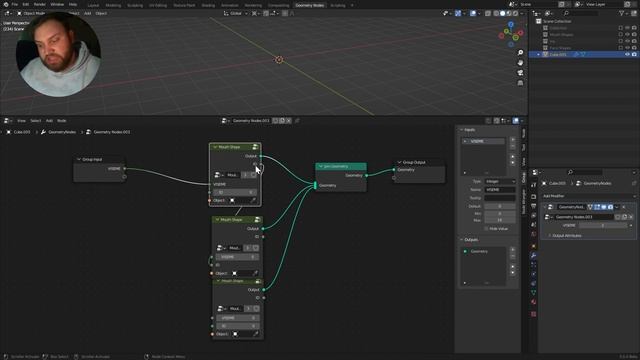This screenshot has width=640, height=360.
Task: Click the viewport pan hand icon
Action: (x=520, y=63)
